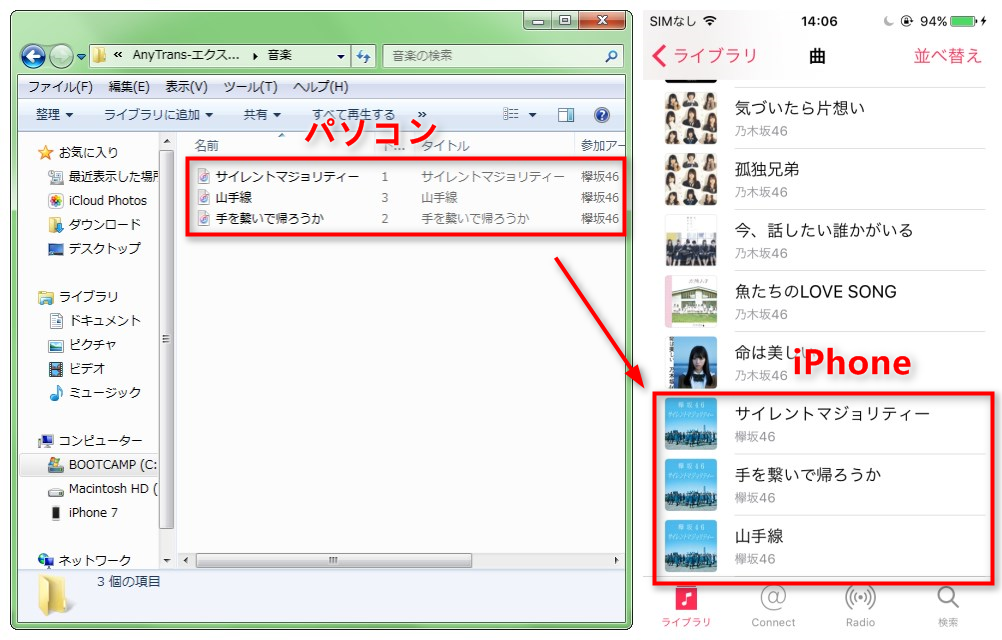Open view options dropdown arrow
The image size is (1002, 640).
coord(532,115)
